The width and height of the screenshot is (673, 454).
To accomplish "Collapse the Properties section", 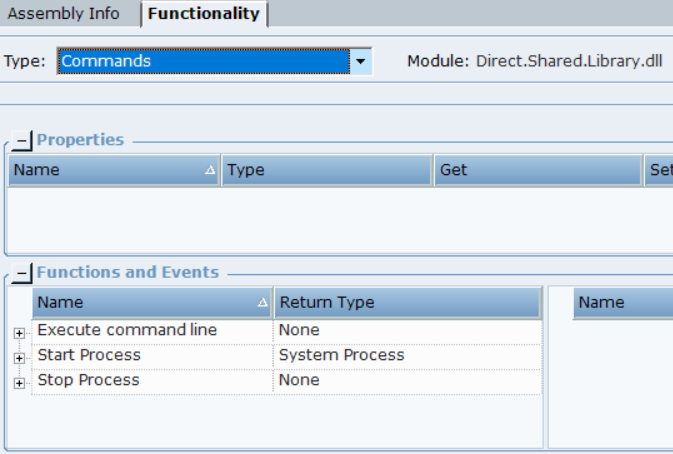I will coord(22,141).
